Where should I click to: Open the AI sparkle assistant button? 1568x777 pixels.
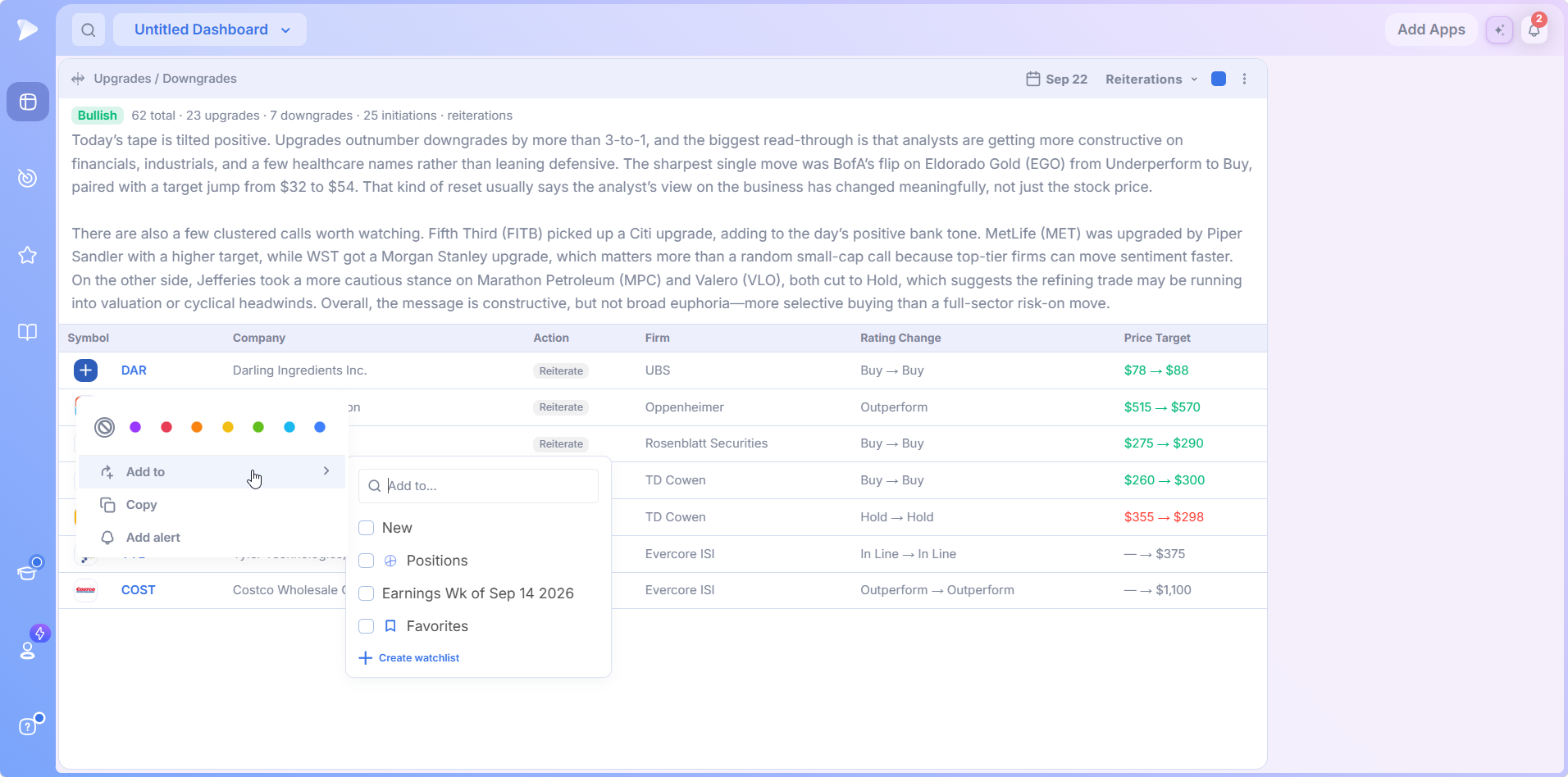[1499, 30]
